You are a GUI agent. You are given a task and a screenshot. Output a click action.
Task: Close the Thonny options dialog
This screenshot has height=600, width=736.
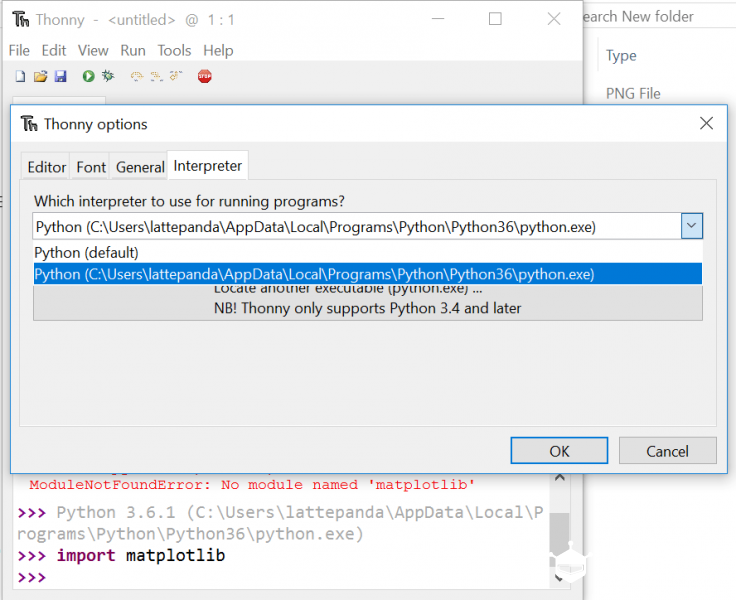706,123
